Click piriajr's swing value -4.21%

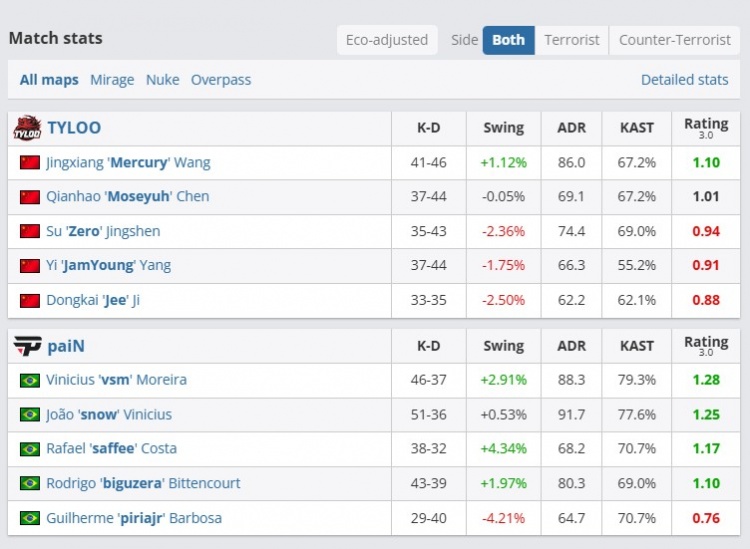504,518
